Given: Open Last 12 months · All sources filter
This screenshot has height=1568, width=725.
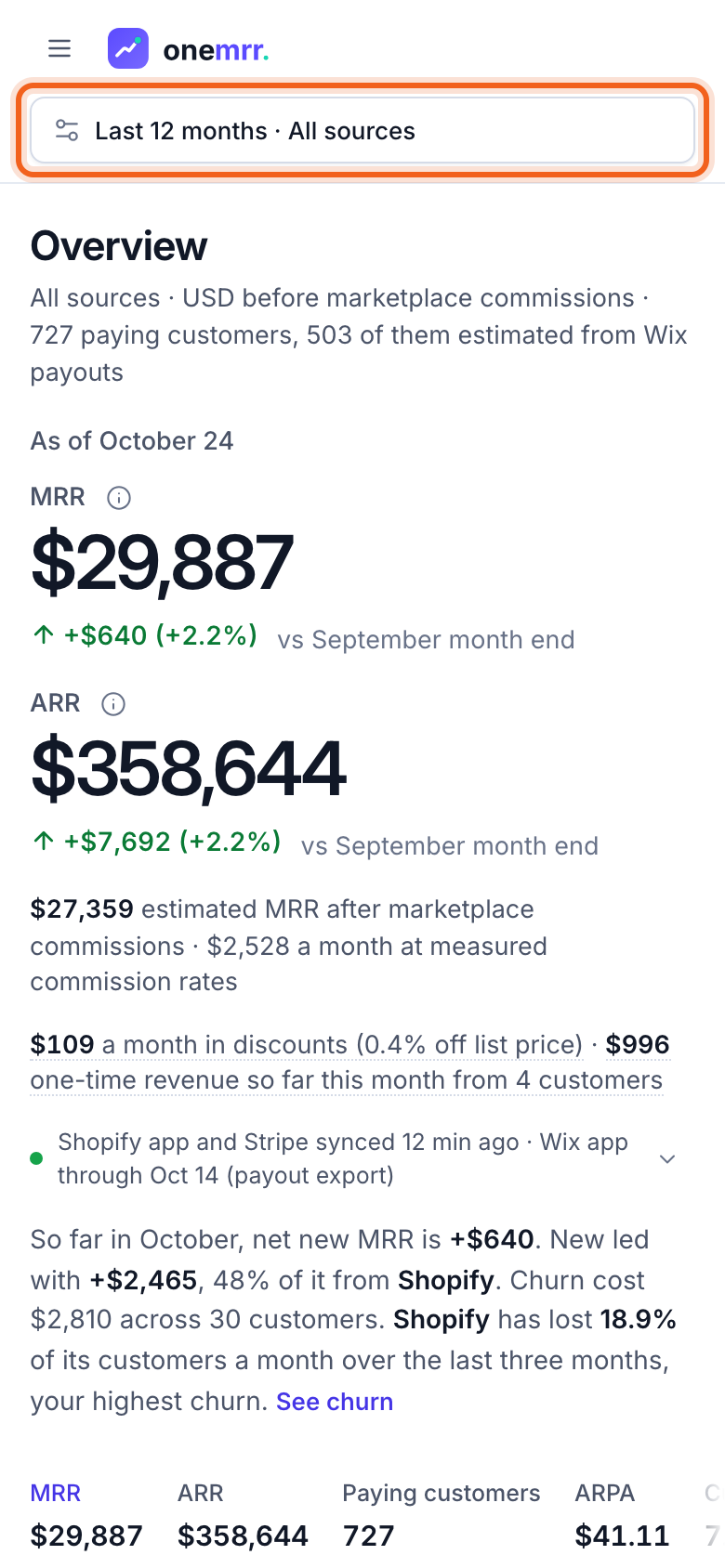Looking at the screenshot, I should coord(362,131).
